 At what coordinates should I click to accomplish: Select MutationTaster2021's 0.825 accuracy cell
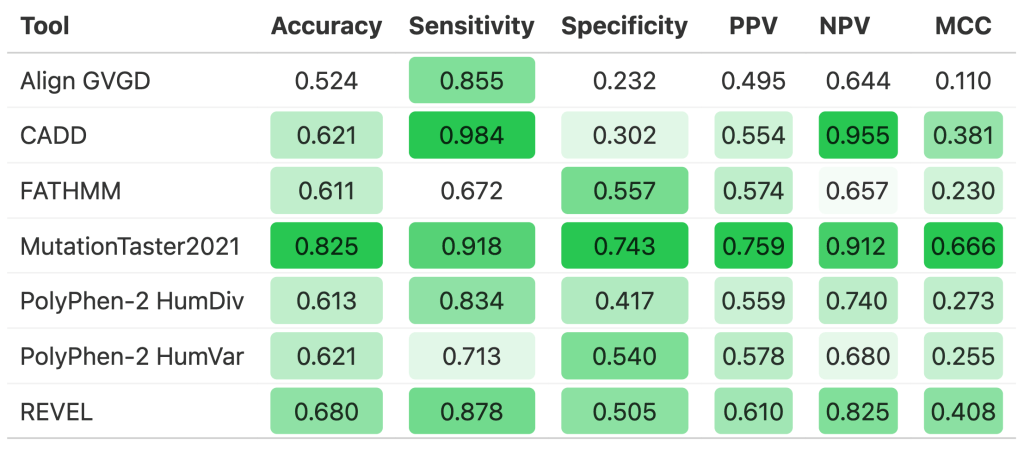[326, 246]
